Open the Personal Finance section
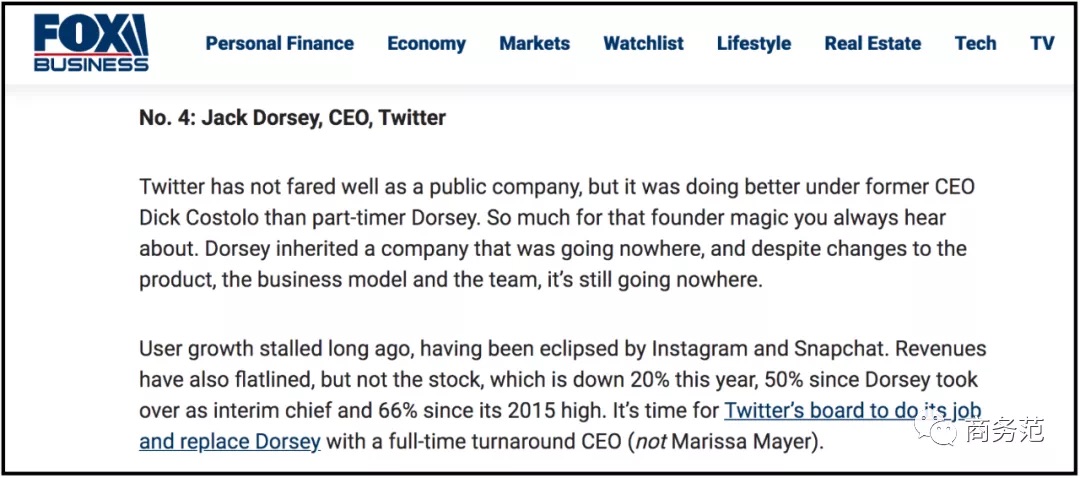This screenshot has width=1080, height=478. tap(280, 43)
